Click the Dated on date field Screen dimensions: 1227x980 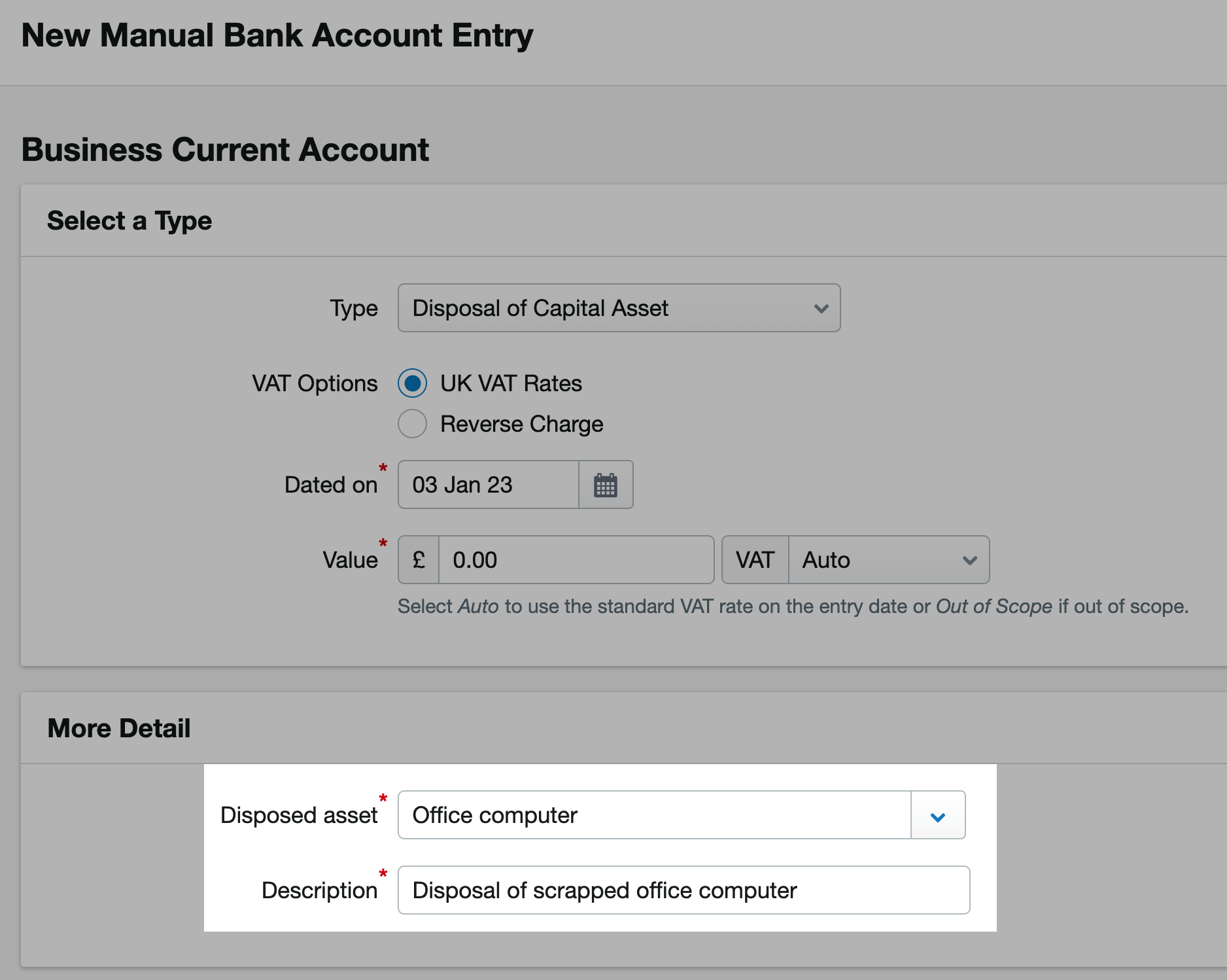tap(487, 485)
